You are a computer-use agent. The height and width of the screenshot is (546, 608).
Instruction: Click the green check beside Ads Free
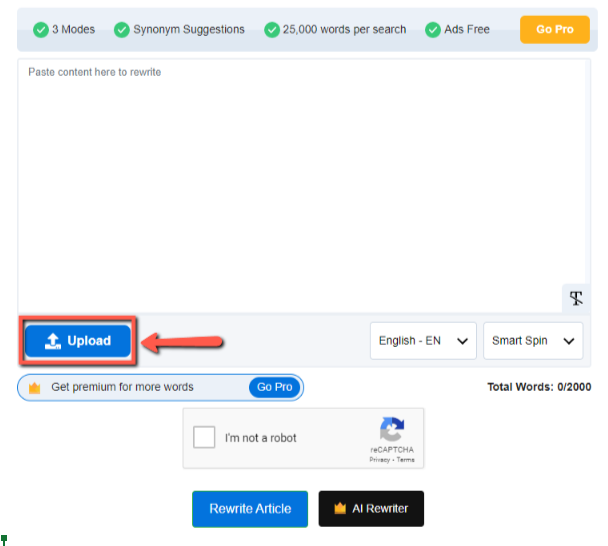point(433,30)
